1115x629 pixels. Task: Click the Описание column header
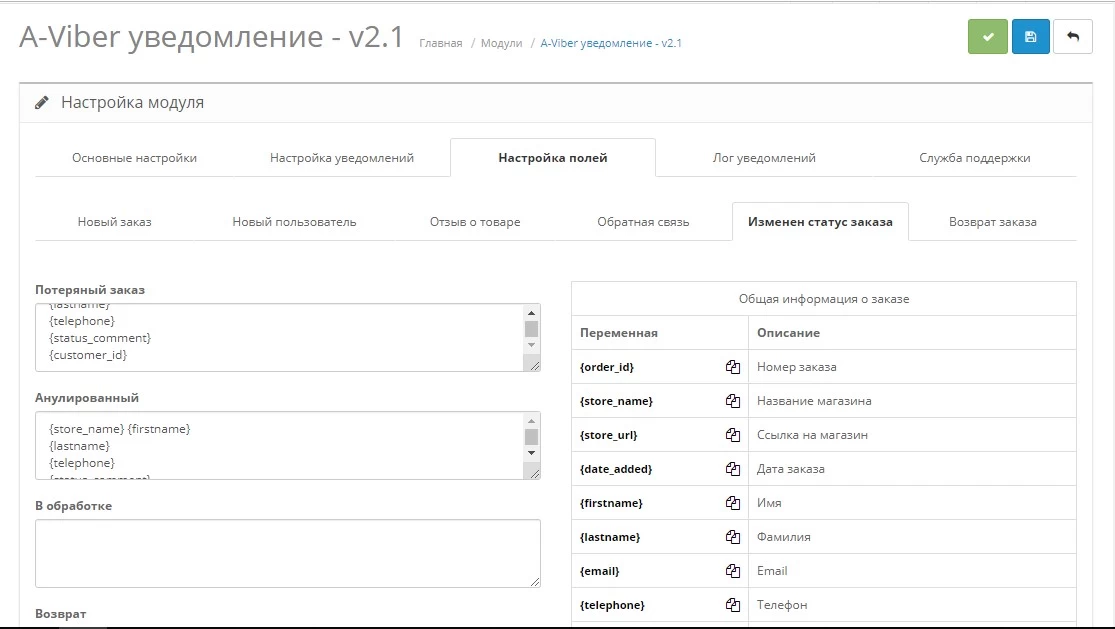788,333
